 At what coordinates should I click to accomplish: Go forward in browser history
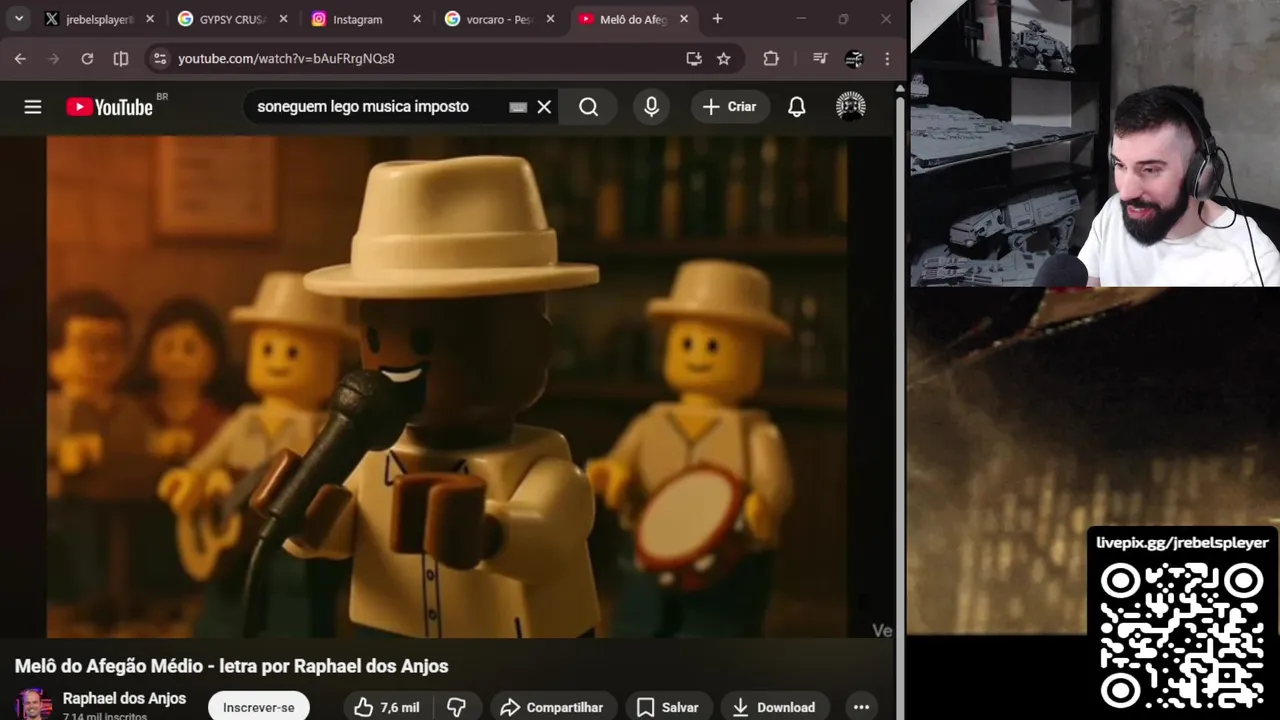click(x=54, y=59)
